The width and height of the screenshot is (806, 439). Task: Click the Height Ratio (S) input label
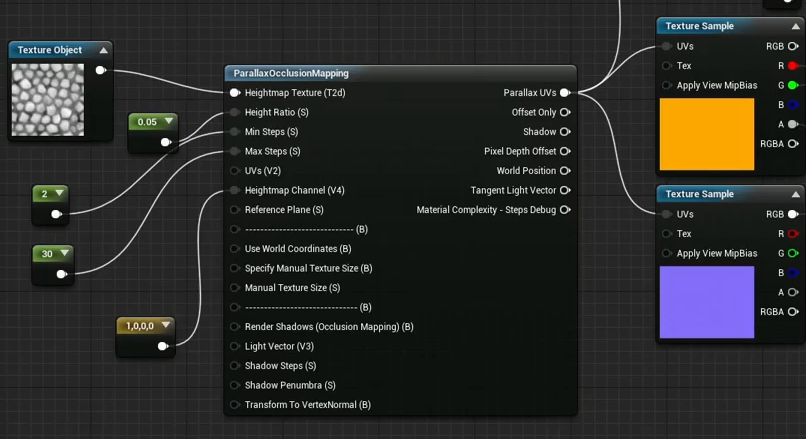pos(276,112)
